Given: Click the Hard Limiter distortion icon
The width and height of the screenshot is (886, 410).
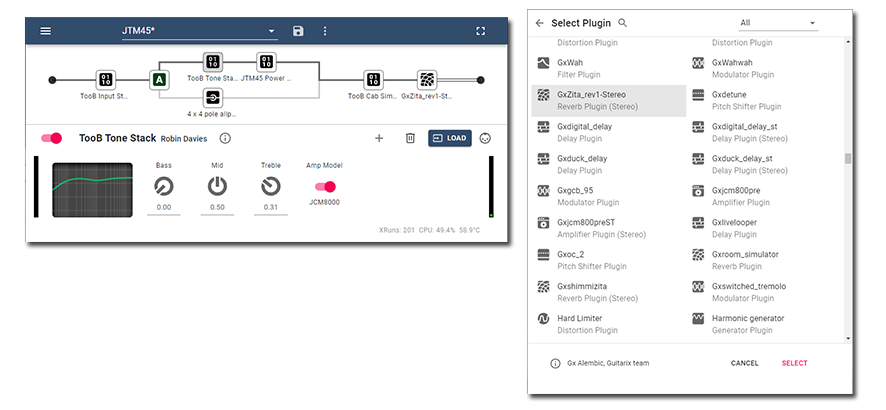Looking at the screenshot, I should coord(544,319).
